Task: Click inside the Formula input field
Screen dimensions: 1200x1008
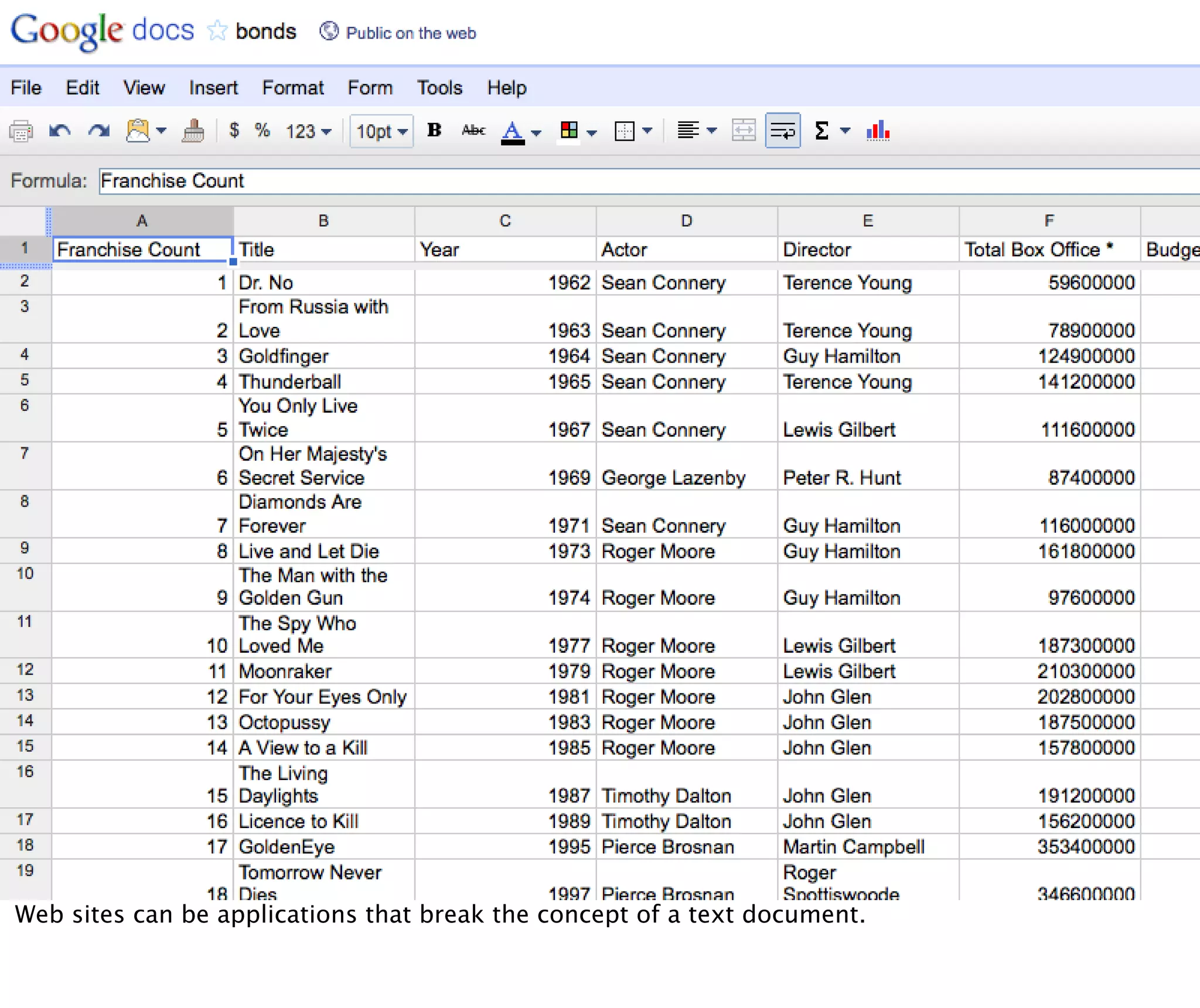Action: [x=645, y=181]
